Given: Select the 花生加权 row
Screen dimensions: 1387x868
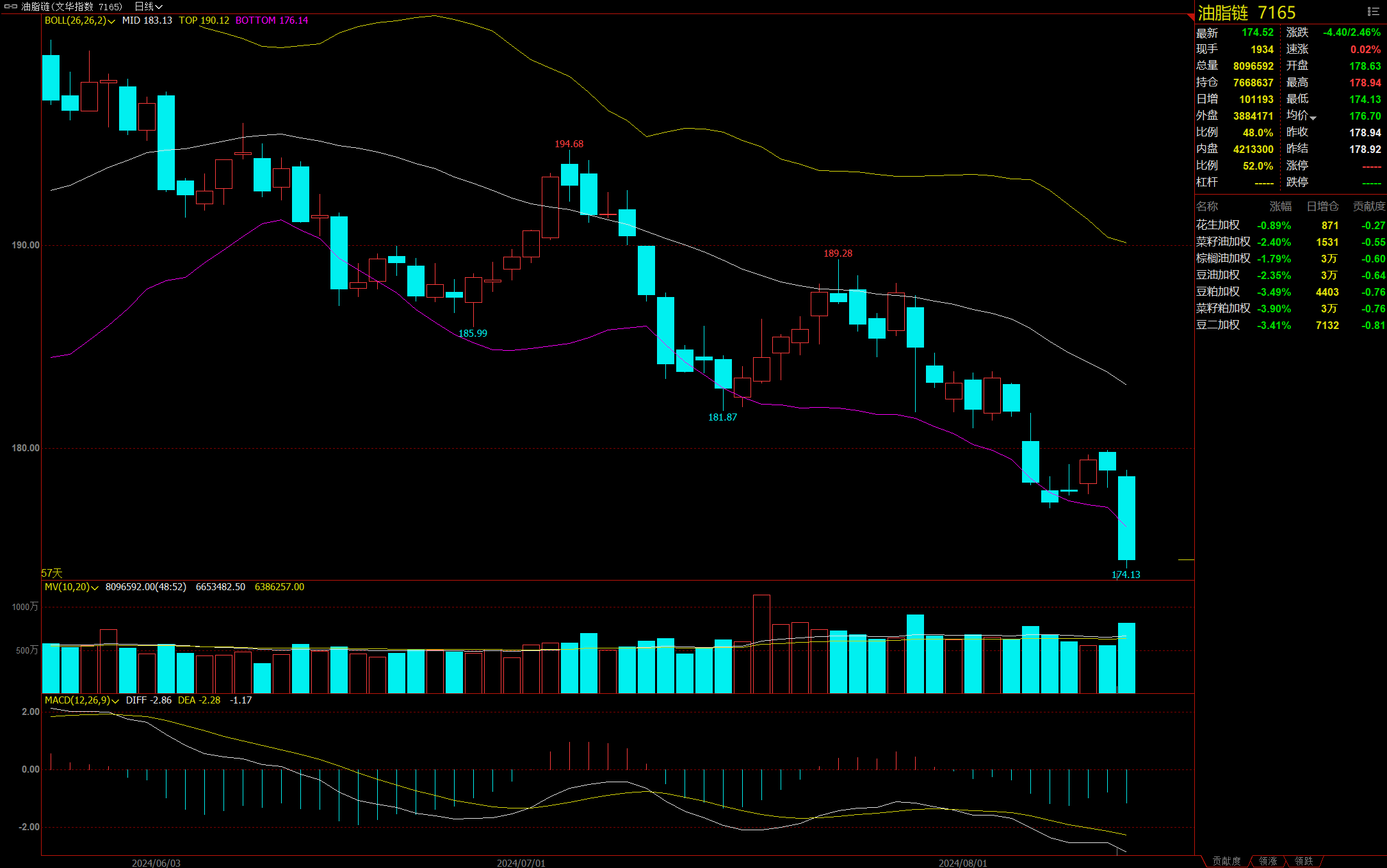Looking at the screenshot, I should click(1290, 225).
